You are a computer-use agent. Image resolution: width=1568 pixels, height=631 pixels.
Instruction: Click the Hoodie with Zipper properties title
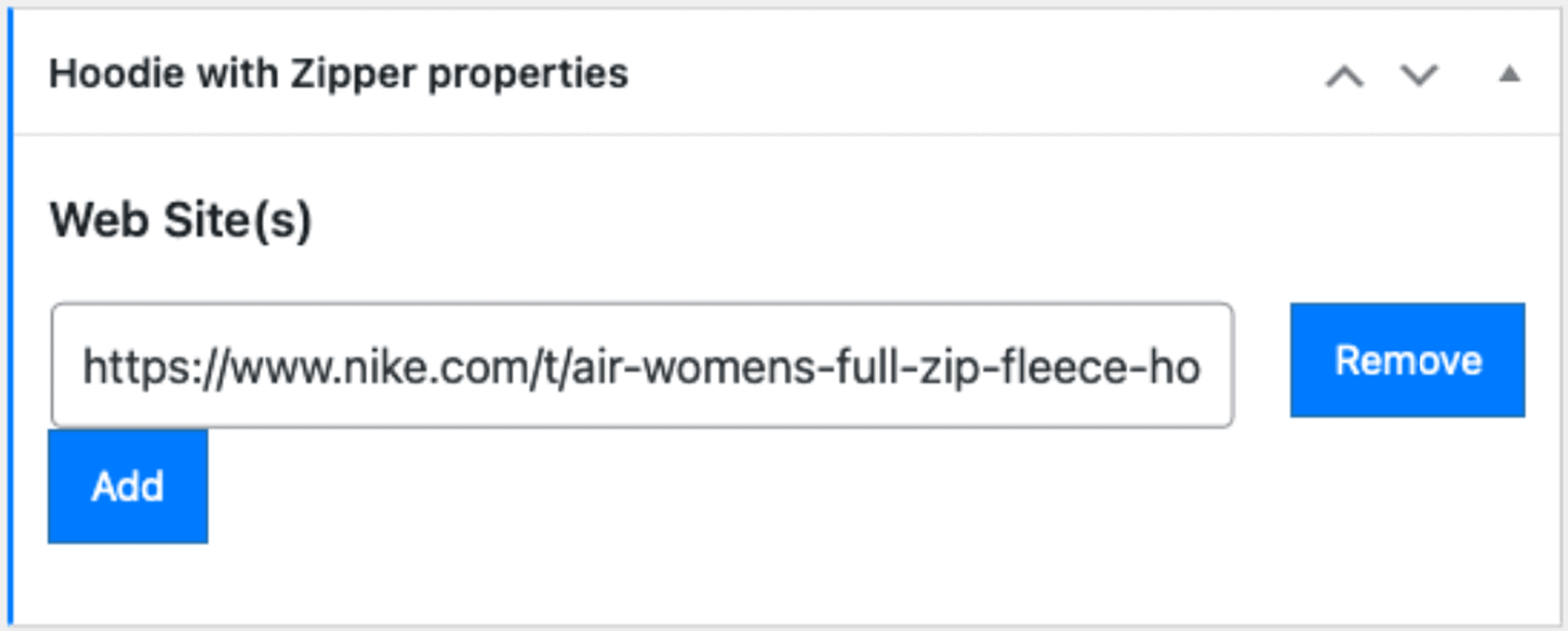[x=338, y=74]
